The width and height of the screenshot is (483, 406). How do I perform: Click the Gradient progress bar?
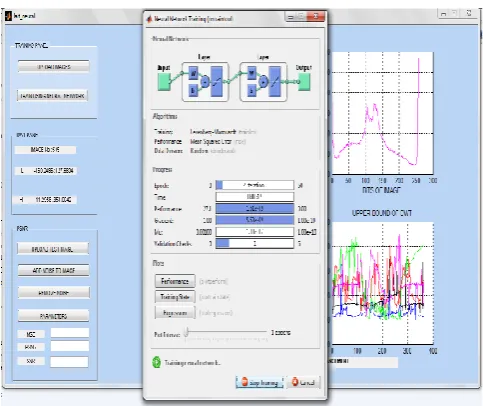(255, 220)
